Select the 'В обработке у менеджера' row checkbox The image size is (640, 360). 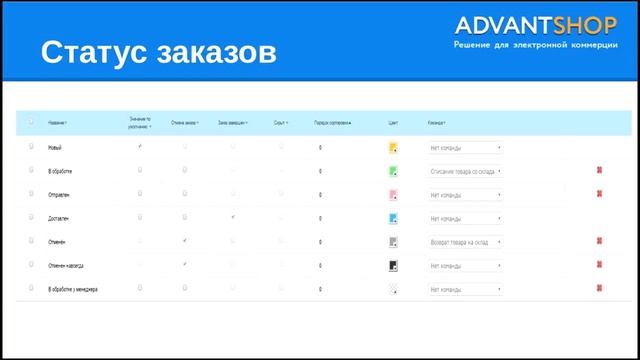pyautogui.click(x=31, y=288)
